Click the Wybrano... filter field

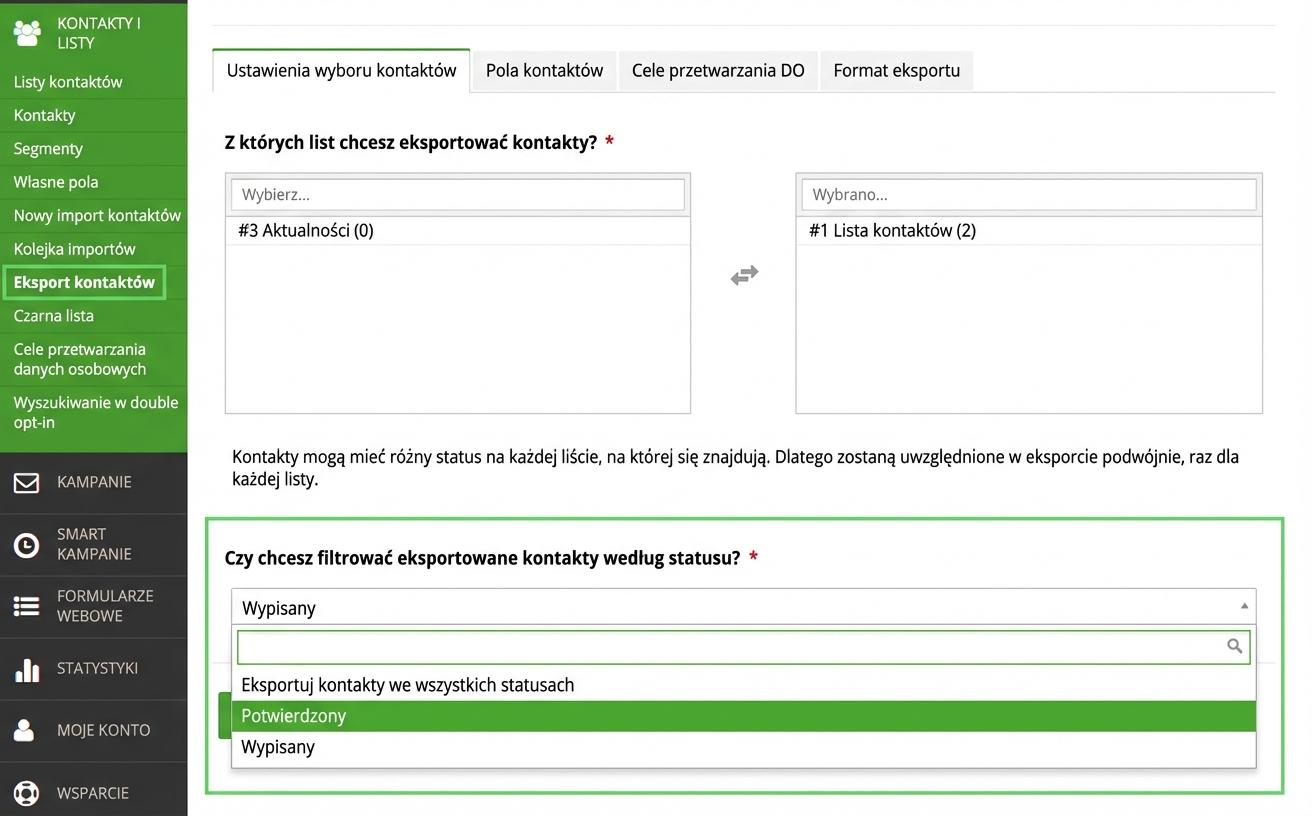1029,195
